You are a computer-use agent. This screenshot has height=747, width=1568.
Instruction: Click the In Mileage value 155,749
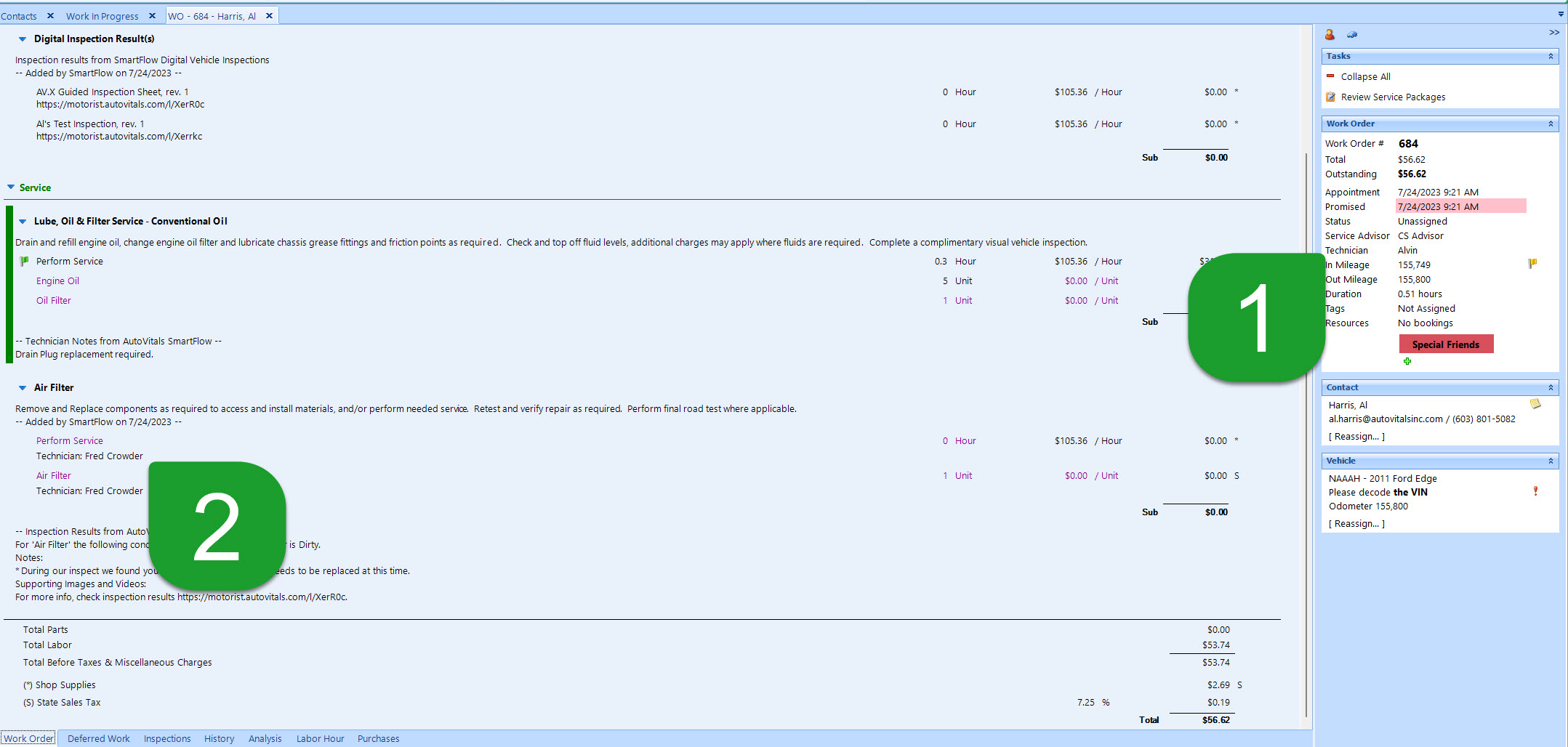(x=1414, y=265)
